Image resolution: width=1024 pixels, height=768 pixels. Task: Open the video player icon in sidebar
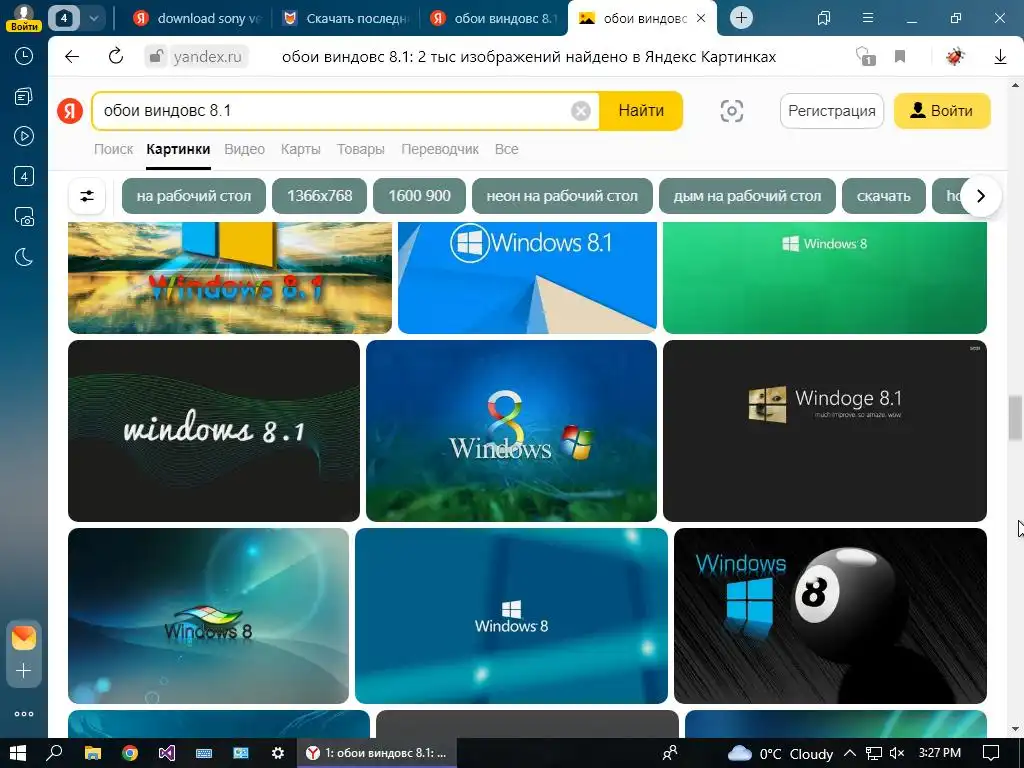pyautogui.click(x=24, y=136)
